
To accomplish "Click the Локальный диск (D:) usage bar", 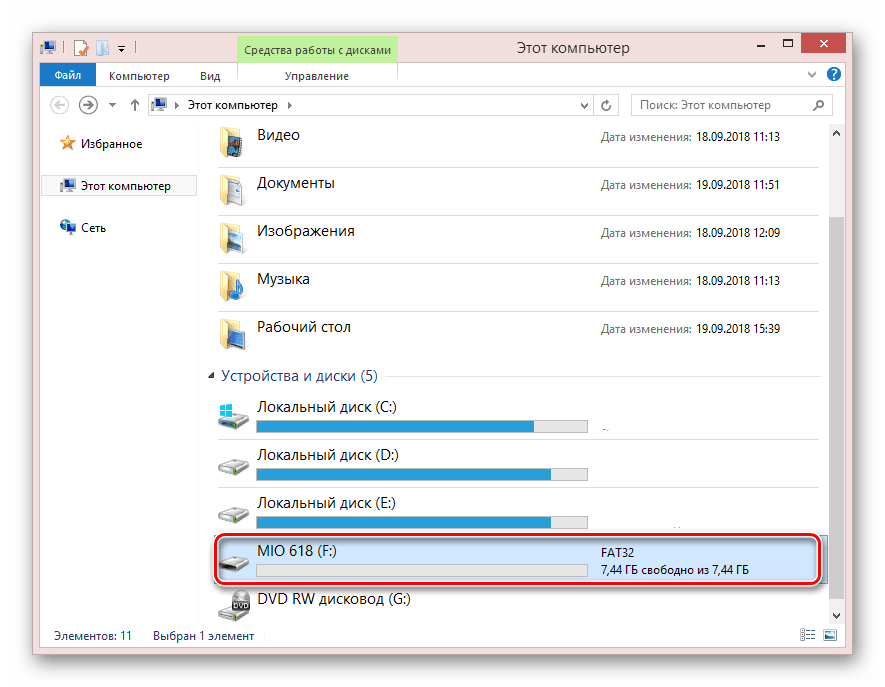I will point(421,474).
